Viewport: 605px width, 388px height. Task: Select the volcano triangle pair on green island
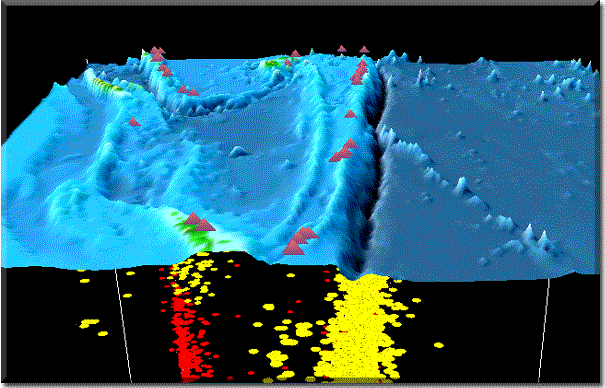coord(199,222)
